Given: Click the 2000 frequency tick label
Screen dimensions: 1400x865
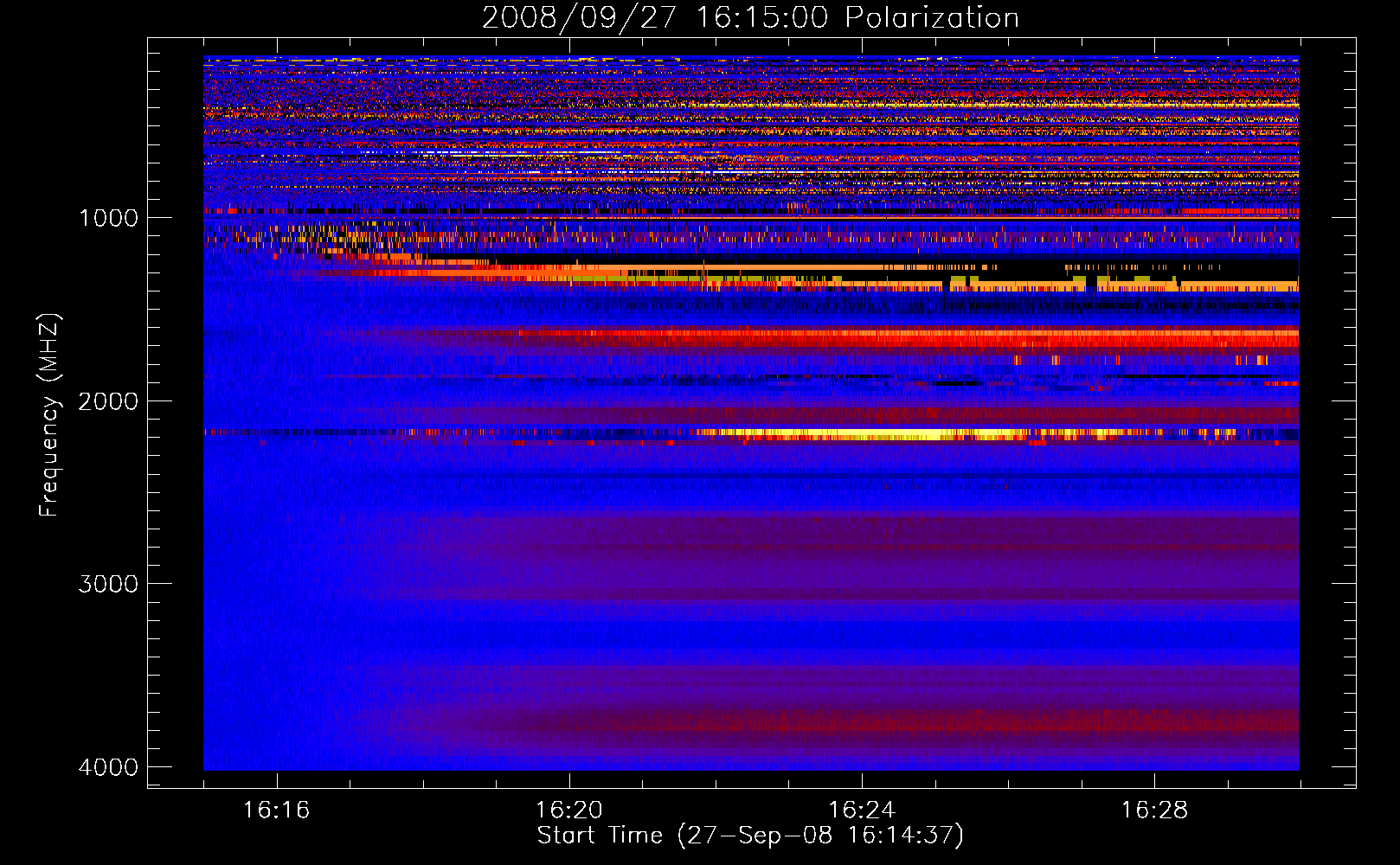Looking at the screenshot, I should pyautogui.click(x=108, y=401).
